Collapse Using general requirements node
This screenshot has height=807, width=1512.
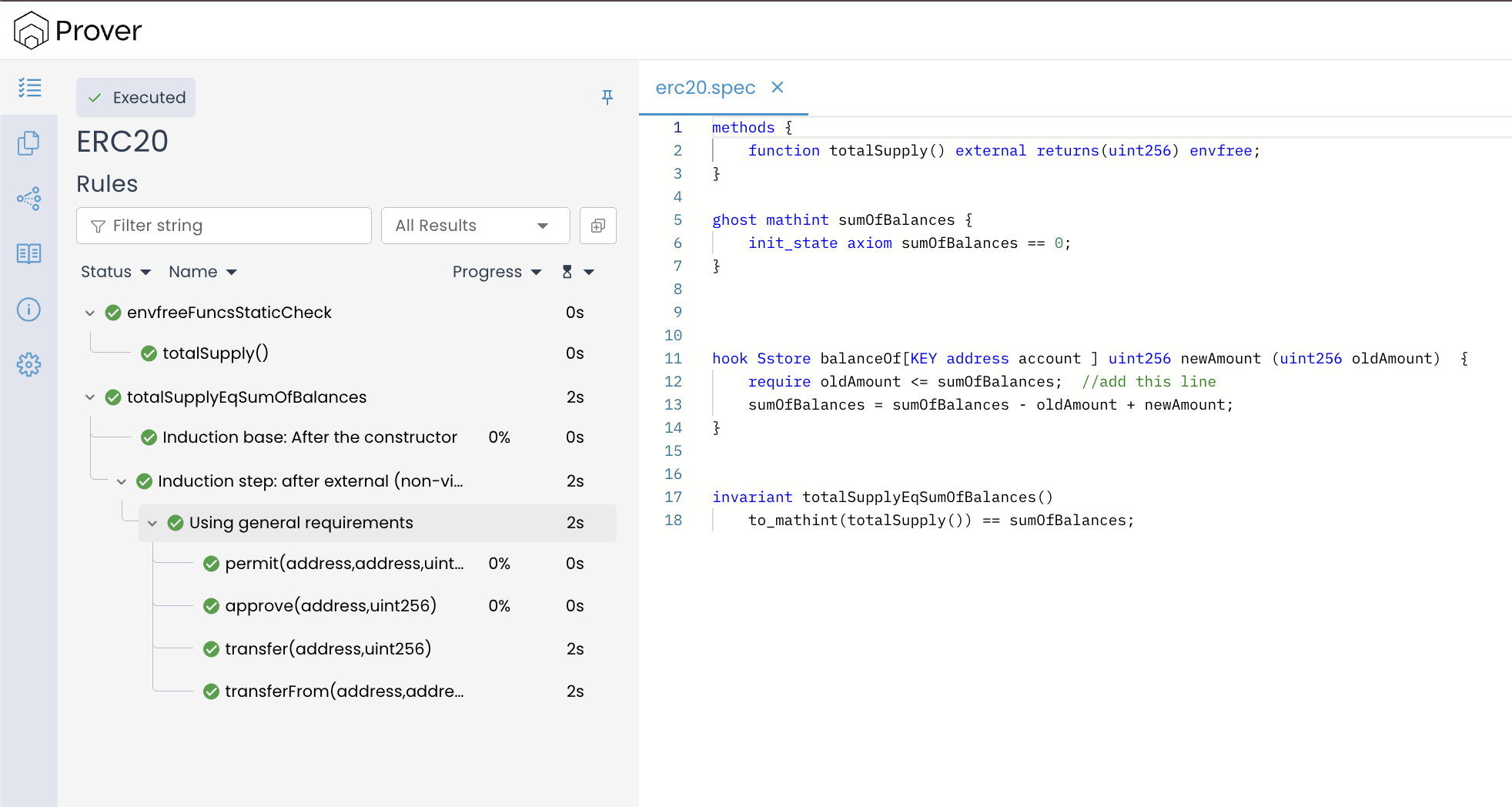pyautogui.click(x=152, y=524)
